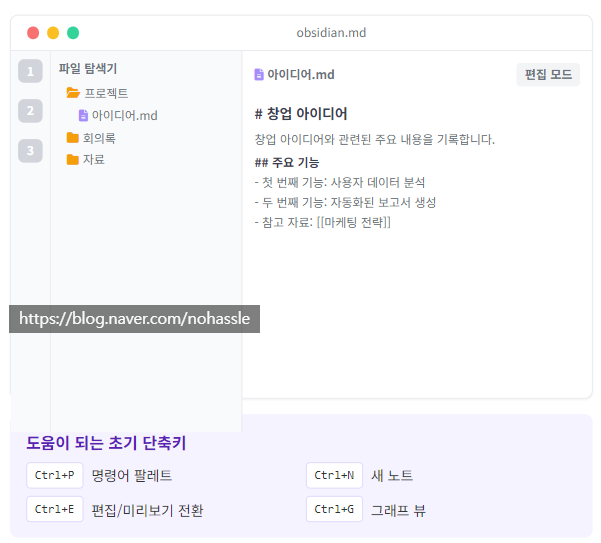Click the Ctrl+E shortcut key badge
The width and height of the screenshot is (601, 543).
pyautogui.click(x=54, y=509)
